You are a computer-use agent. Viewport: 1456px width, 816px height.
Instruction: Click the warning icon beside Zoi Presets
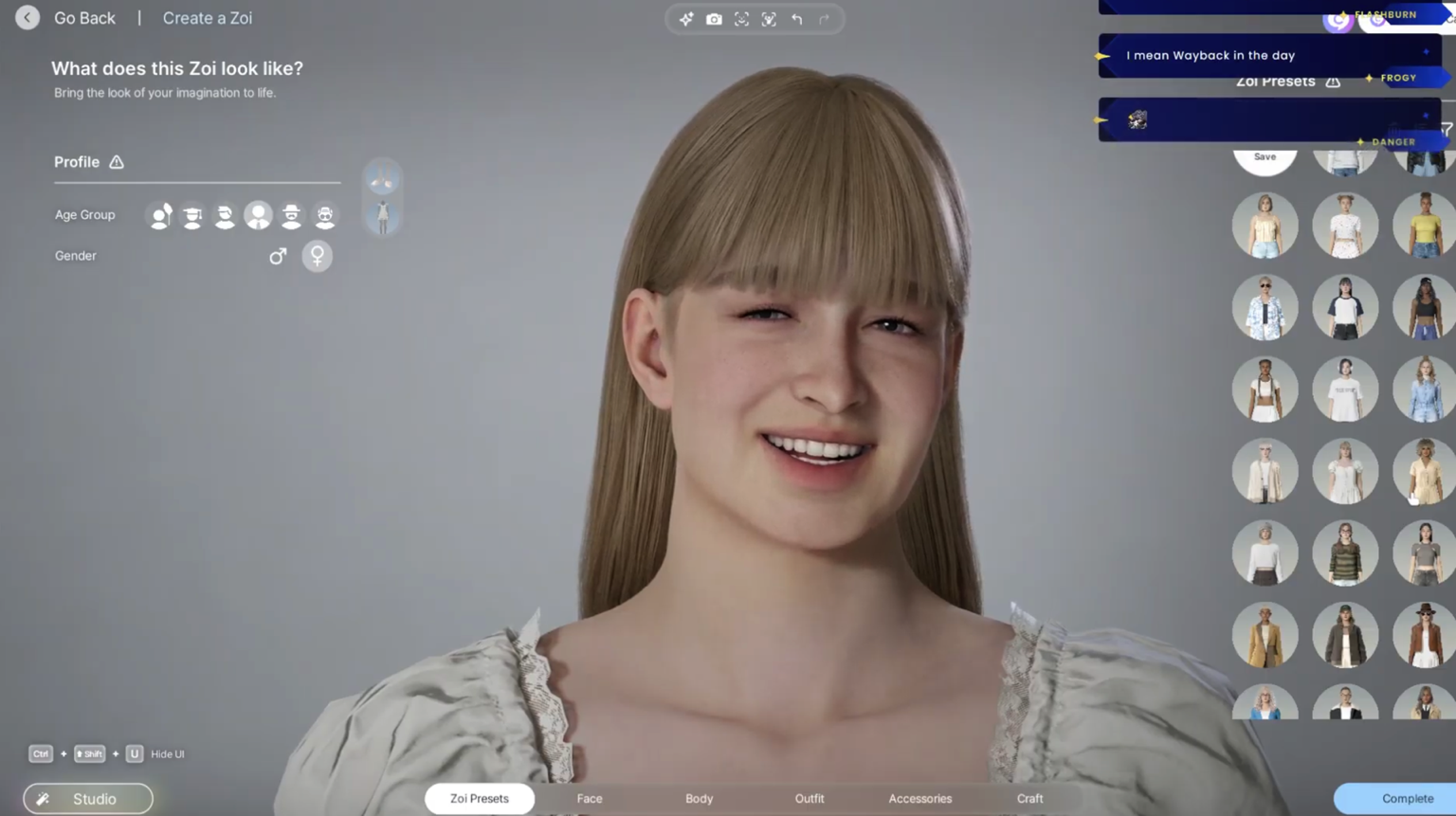(x=1333, y=82)
